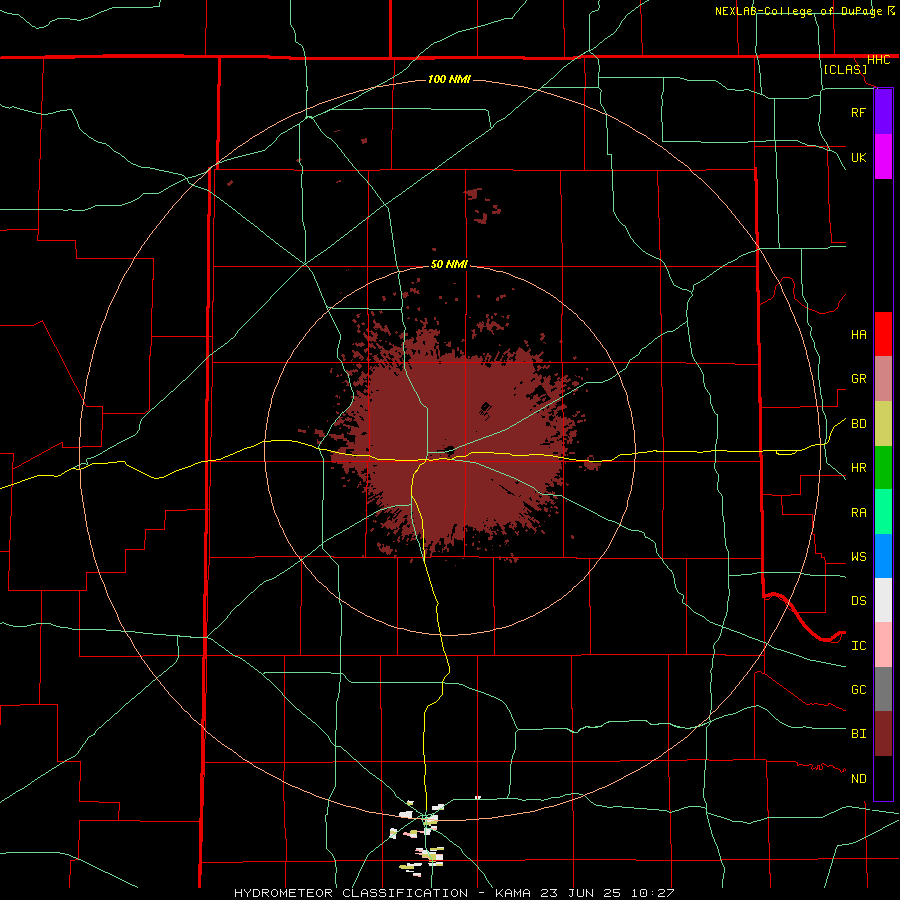Click the HR legend label
Image resolution: width=900 pixels, height=900 pixels.
[x=858, y=468]
